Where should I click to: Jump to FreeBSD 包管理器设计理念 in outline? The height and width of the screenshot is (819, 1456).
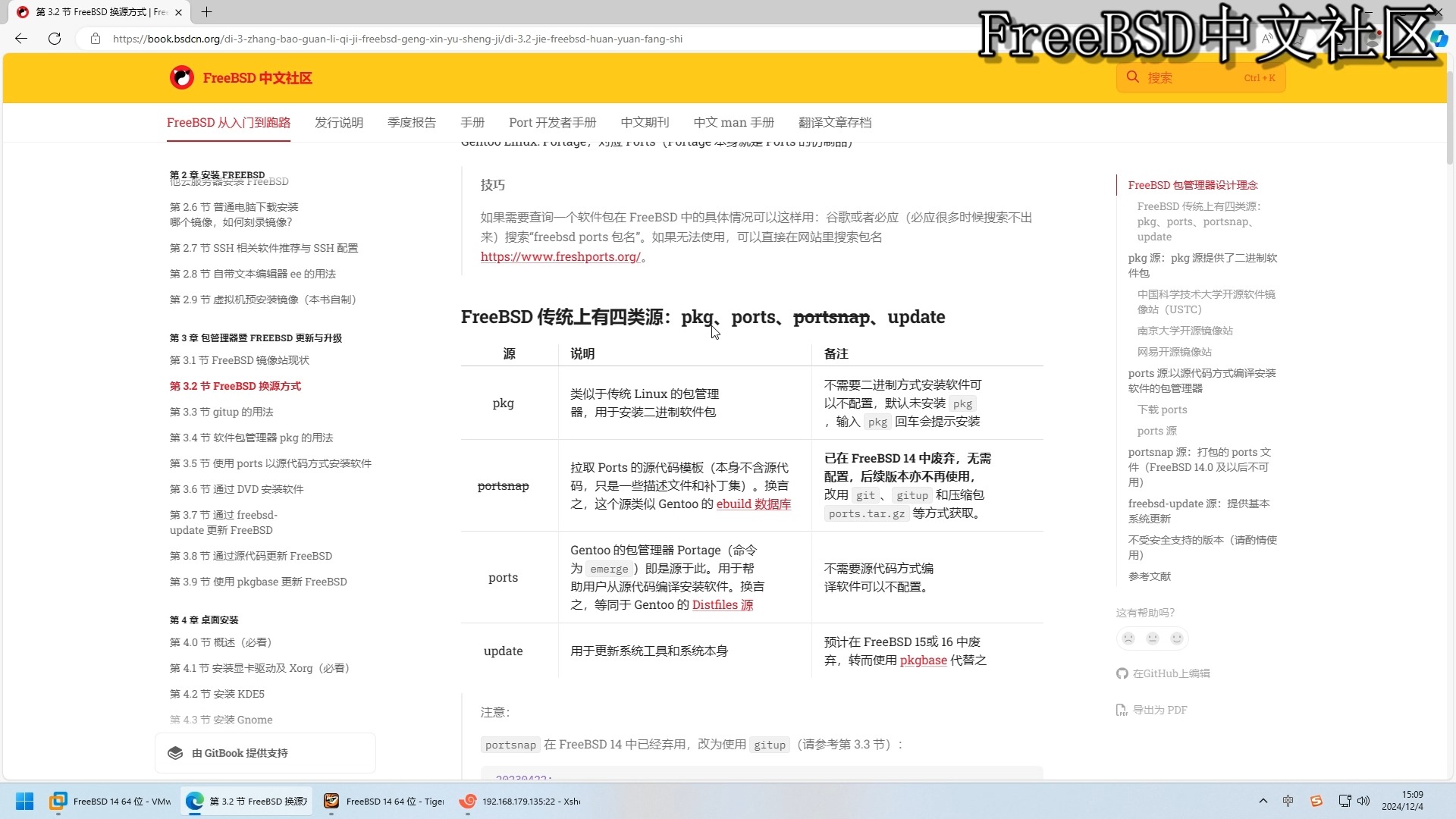pyautogui.click(x=1193, y=185)
